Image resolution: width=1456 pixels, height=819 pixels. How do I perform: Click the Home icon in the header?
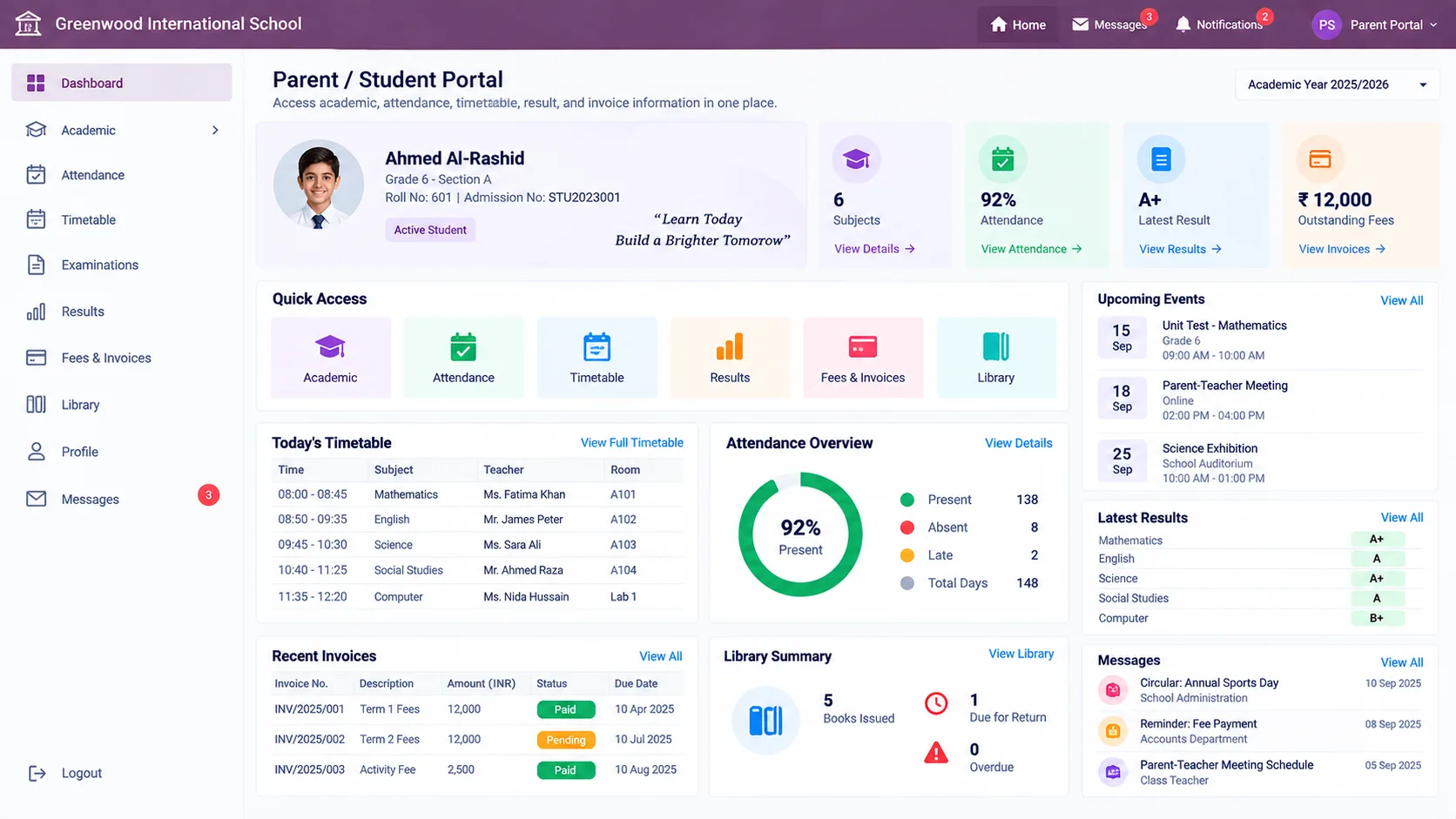[x=999, y=24]
